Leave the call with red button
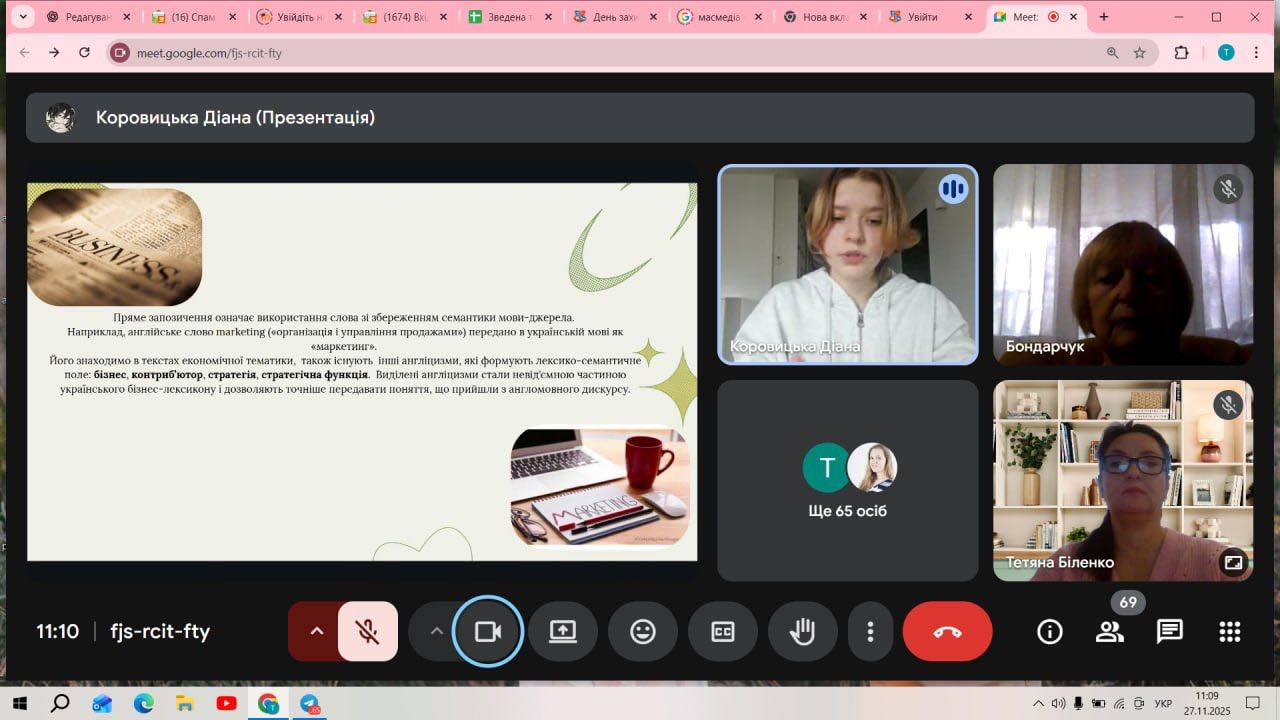Screen dimensions: 1280x720 tap(947, 631)
